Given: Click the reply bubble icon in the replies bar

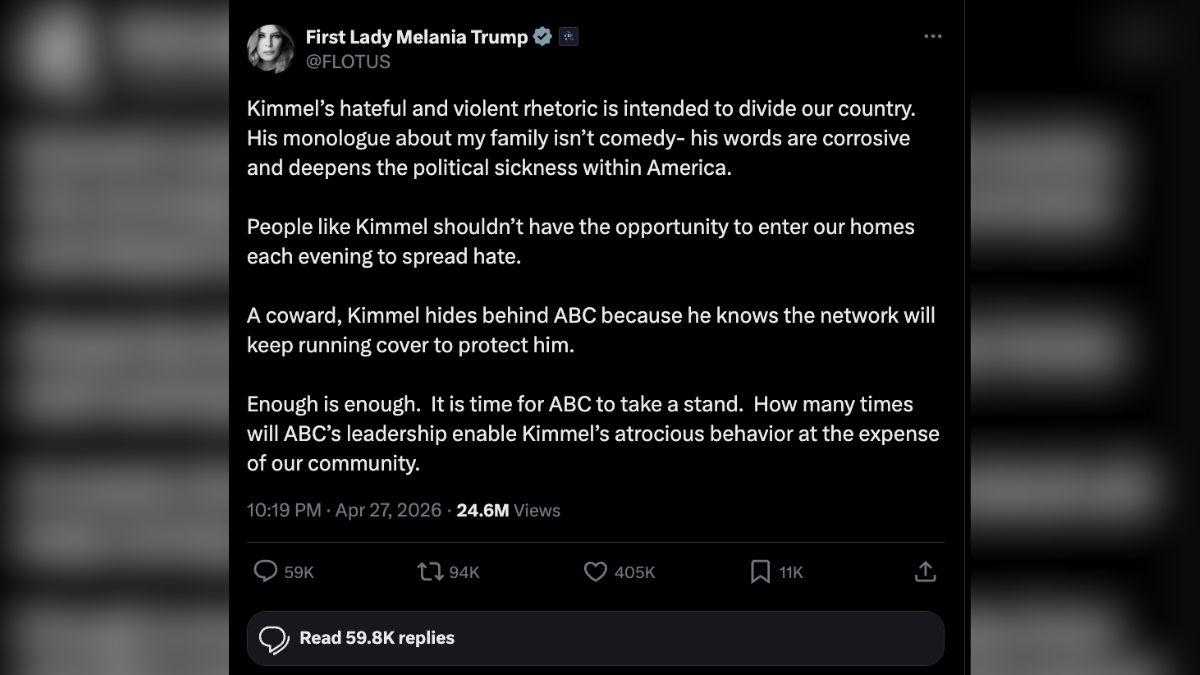Looking at the screenshot, I should click(272, 638).
